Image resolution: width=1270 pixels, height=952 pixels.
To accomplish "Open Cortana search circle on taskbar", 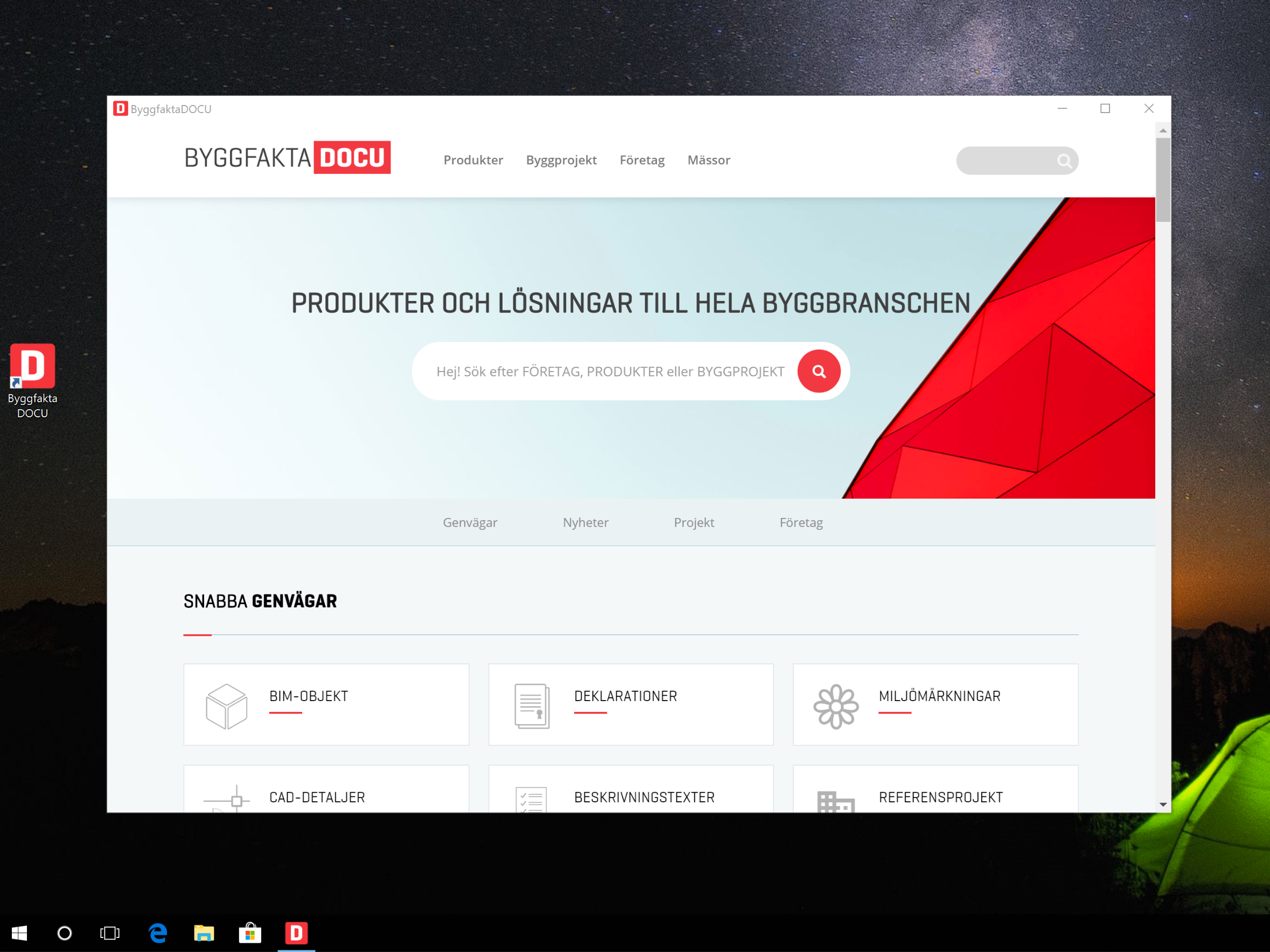I will pyautogui.click(x=64, y=933).
